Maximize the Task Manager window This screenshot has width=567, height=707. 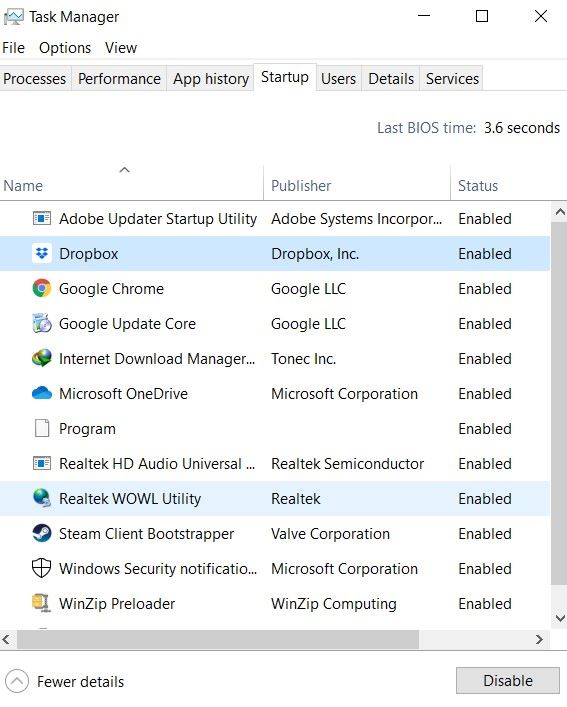point(482,16)
